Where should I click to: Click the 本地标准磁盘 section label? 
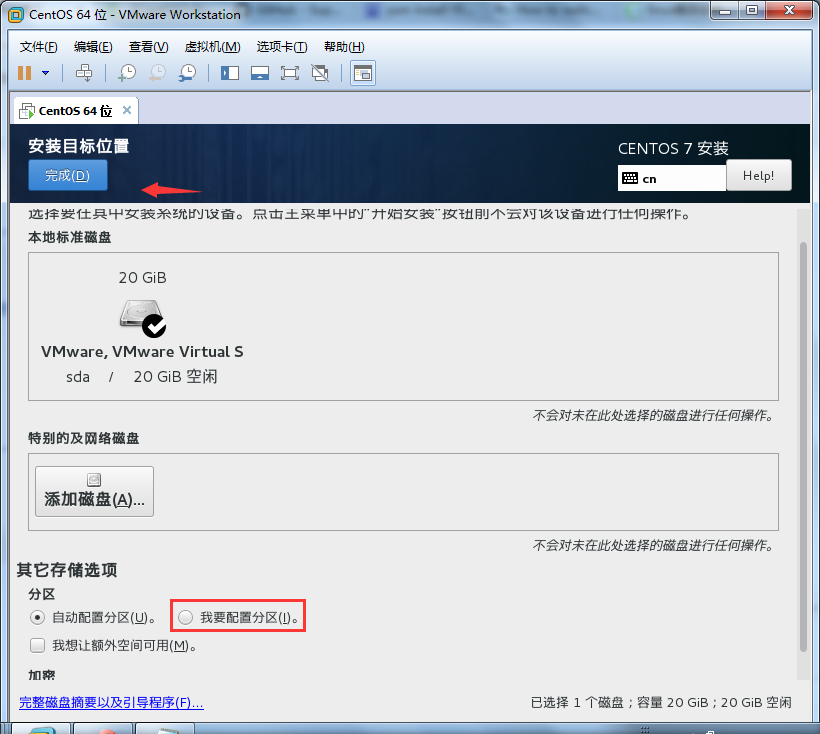[x=70, y=237]
